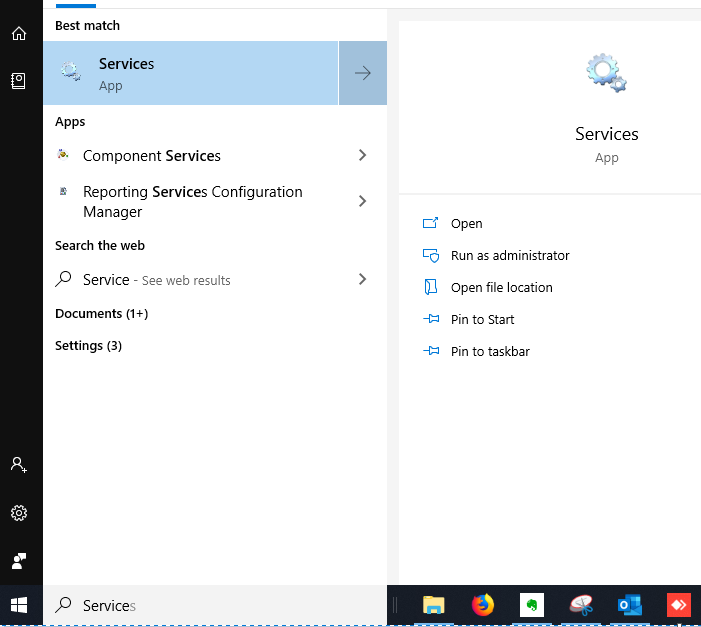Screen dimensions: 701x627
Task: Click the red AnyDesk taskbar icon
Action: (x=679, y=605)
